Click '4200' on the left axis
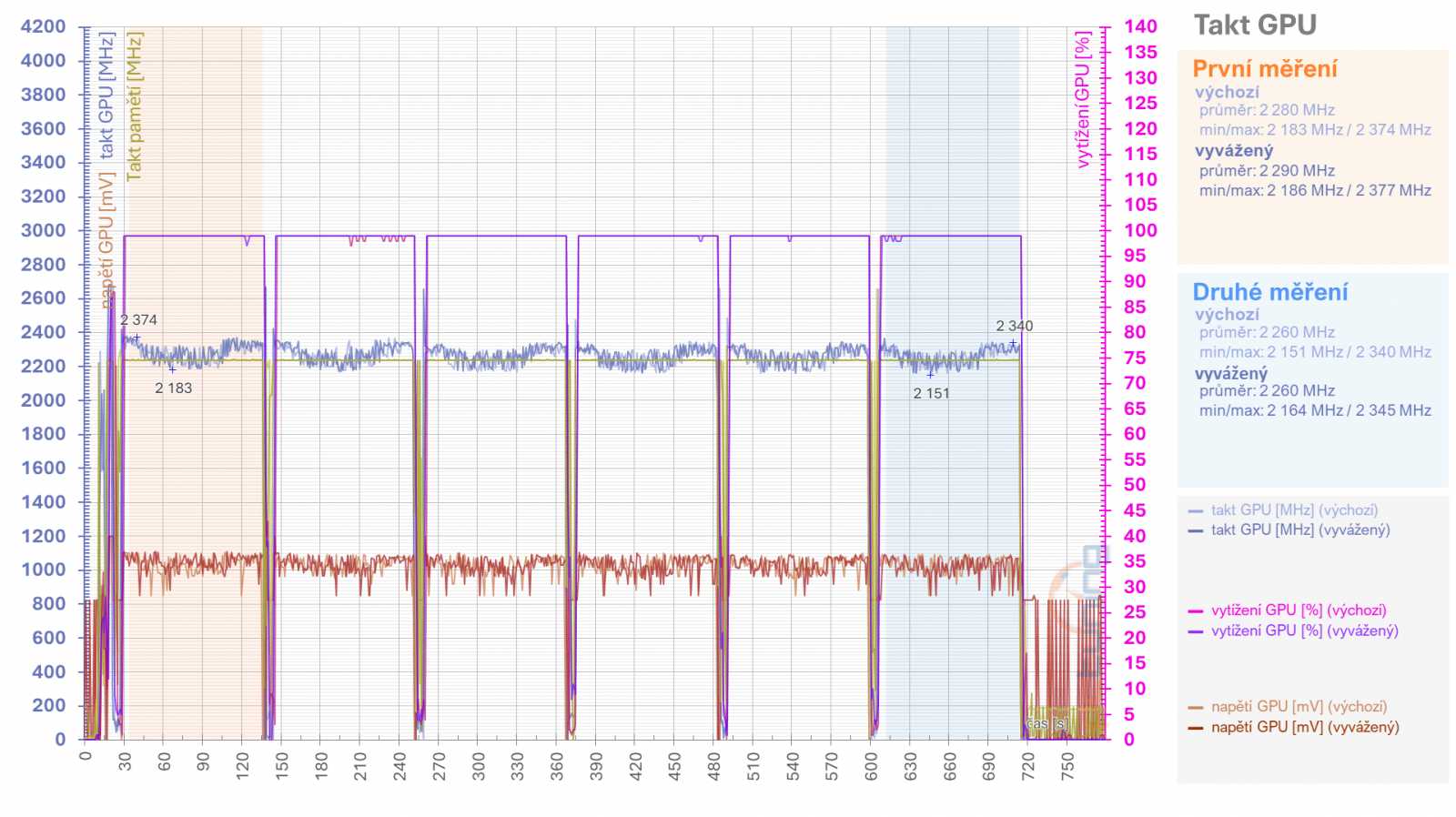1456x817 pixels. 44,26
